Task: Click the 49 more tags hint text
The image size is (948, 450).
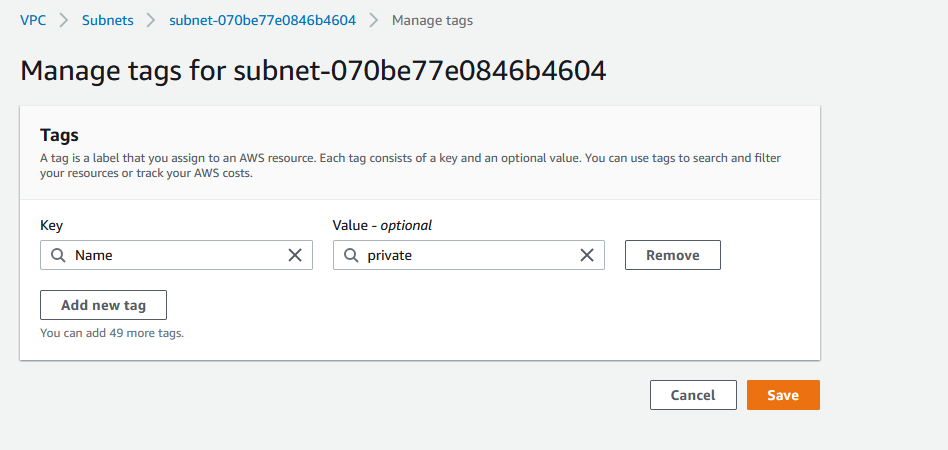Action: 112,333
